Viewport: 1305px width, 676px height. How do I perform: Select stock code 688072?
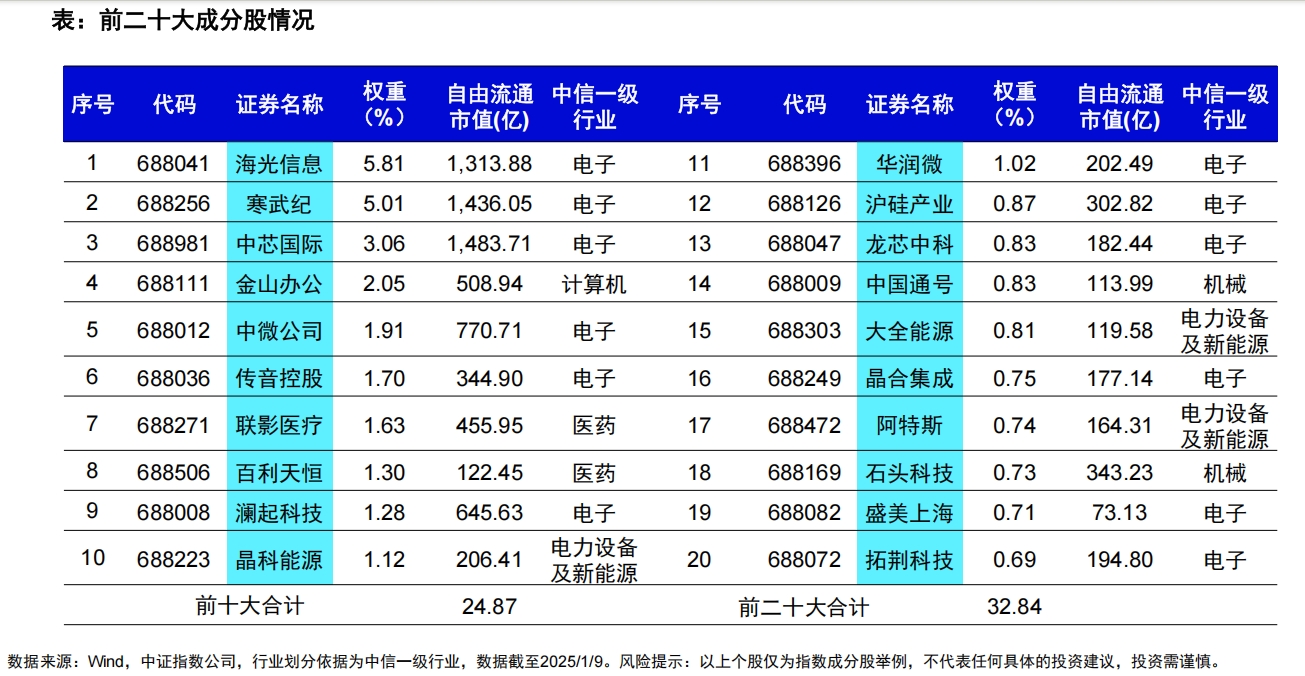pos(805,560)
